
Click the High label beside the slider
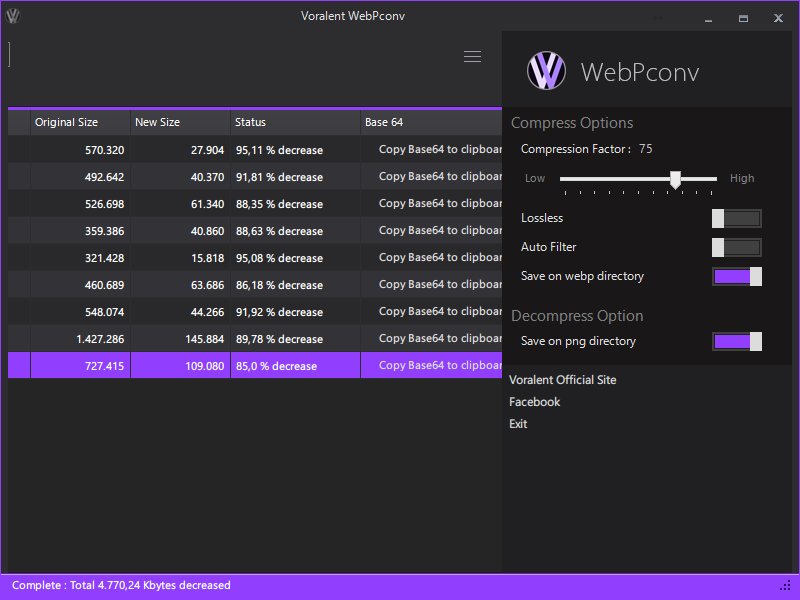click(742, 178)
